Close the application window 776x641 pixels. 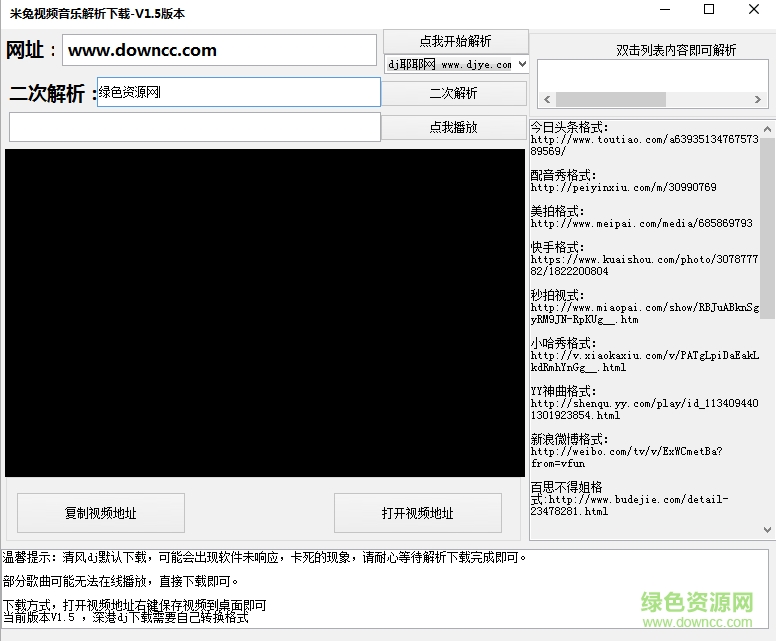click(754, 9)
